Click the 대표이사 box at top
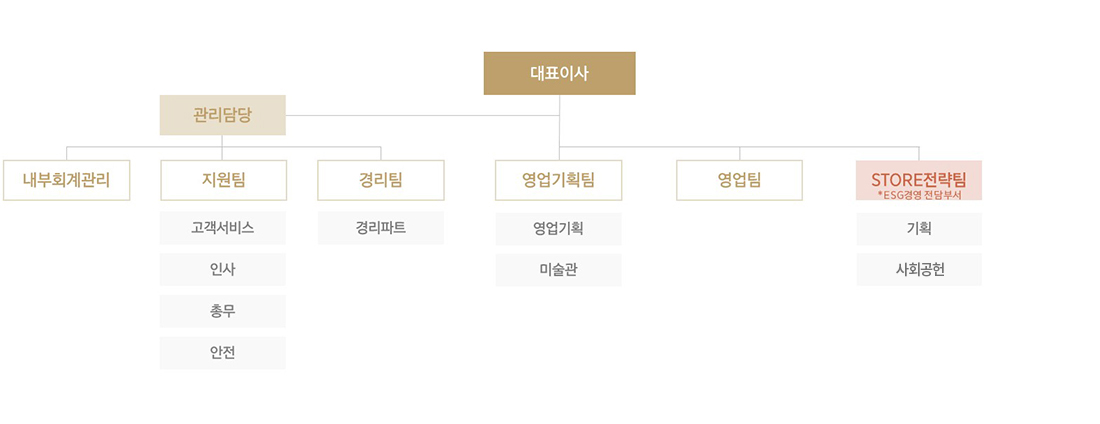 point(559,73)
